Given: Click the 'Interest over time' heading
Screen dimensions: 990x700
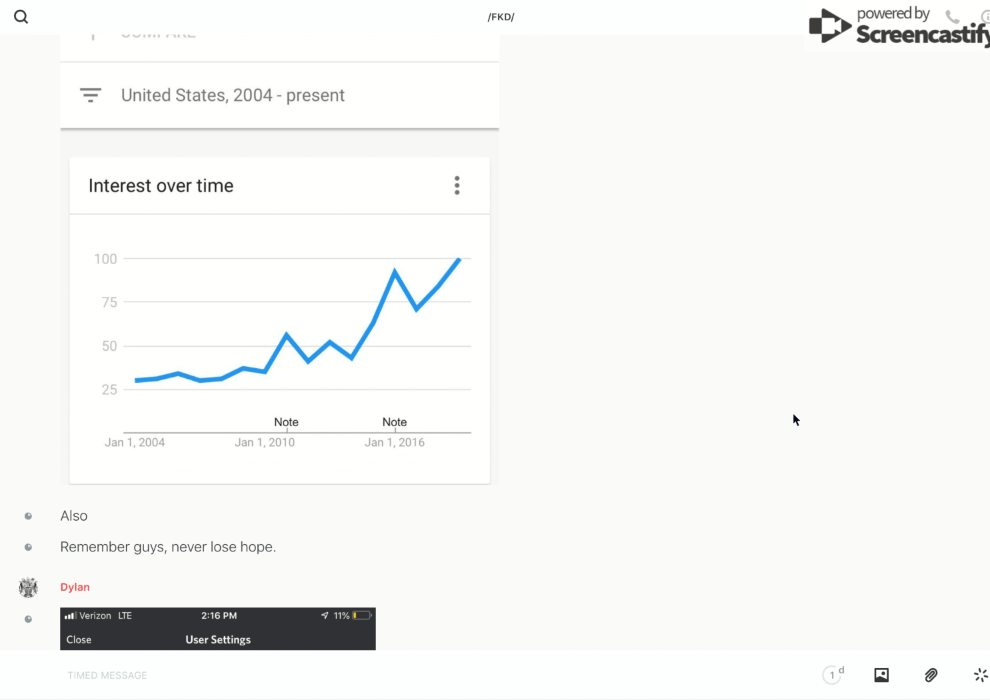Looking at the screenshot, I should click(161, 185).
